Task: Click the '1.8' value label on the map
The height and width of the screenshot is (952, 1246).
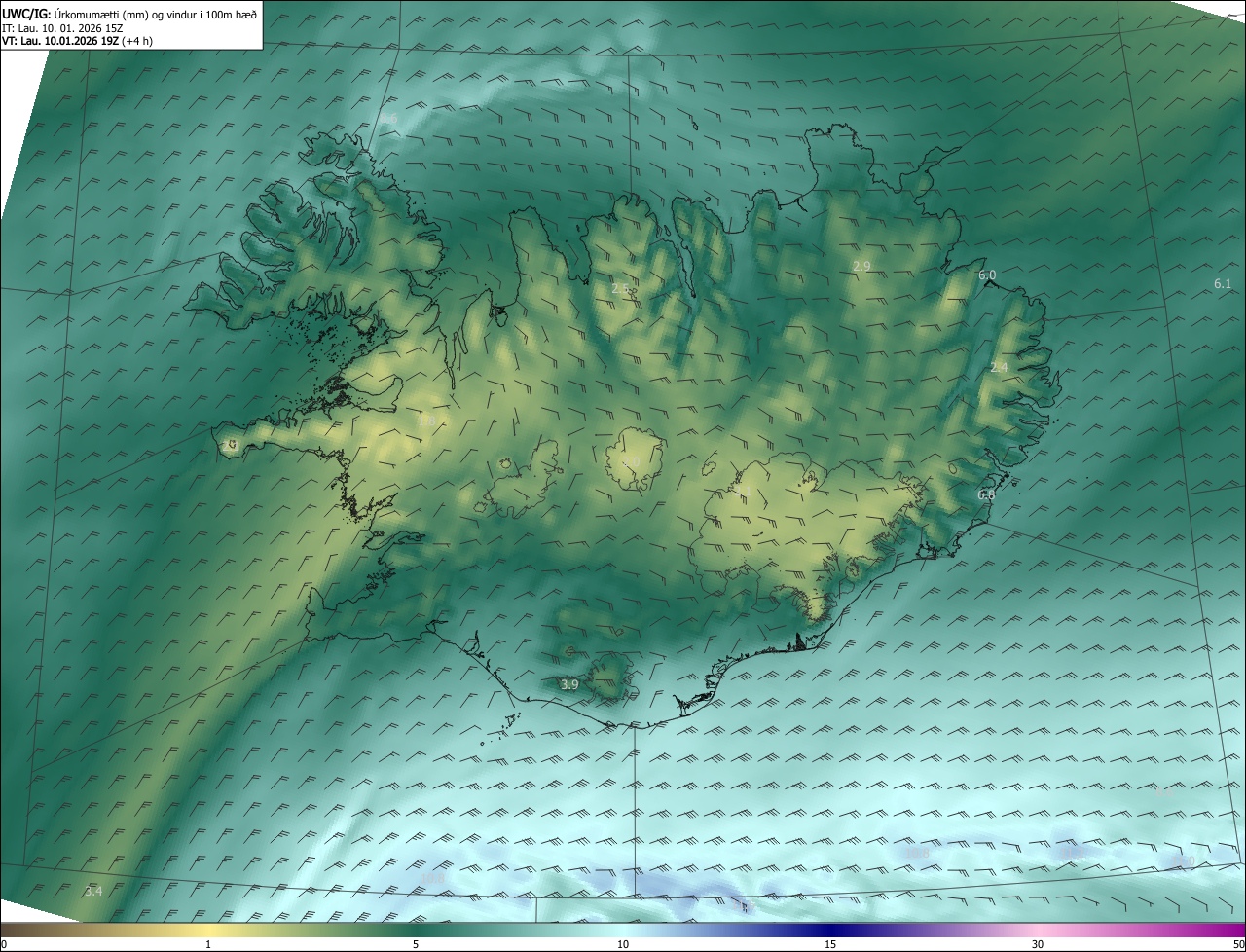Action: tap(426, 421)
